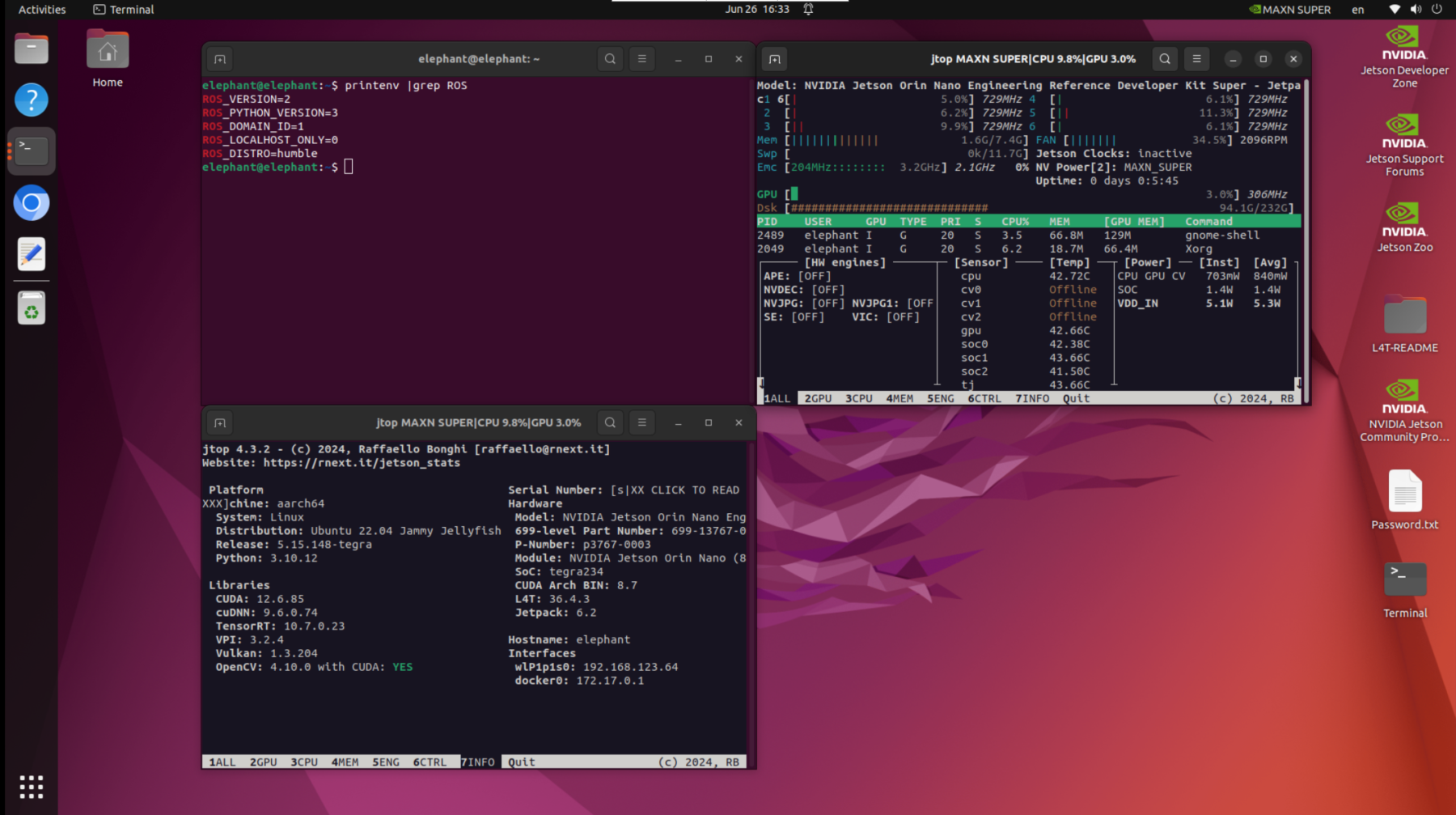
Task: Switch to the 1ALL tab in bottom jtop window
Action: [222, 762]
